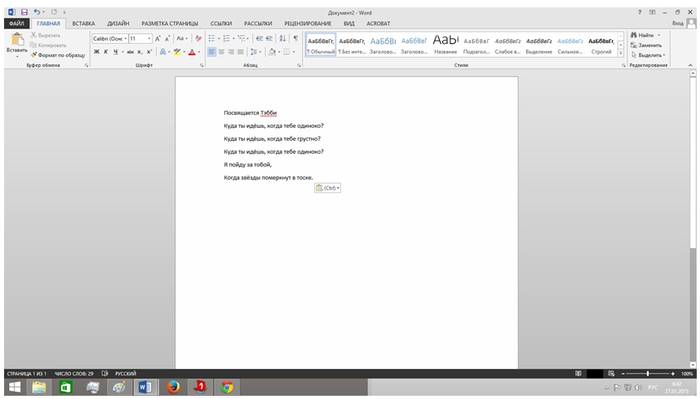Screen dimensions: 700x399
Task: Apply the Строгий style
Action: 601,45
